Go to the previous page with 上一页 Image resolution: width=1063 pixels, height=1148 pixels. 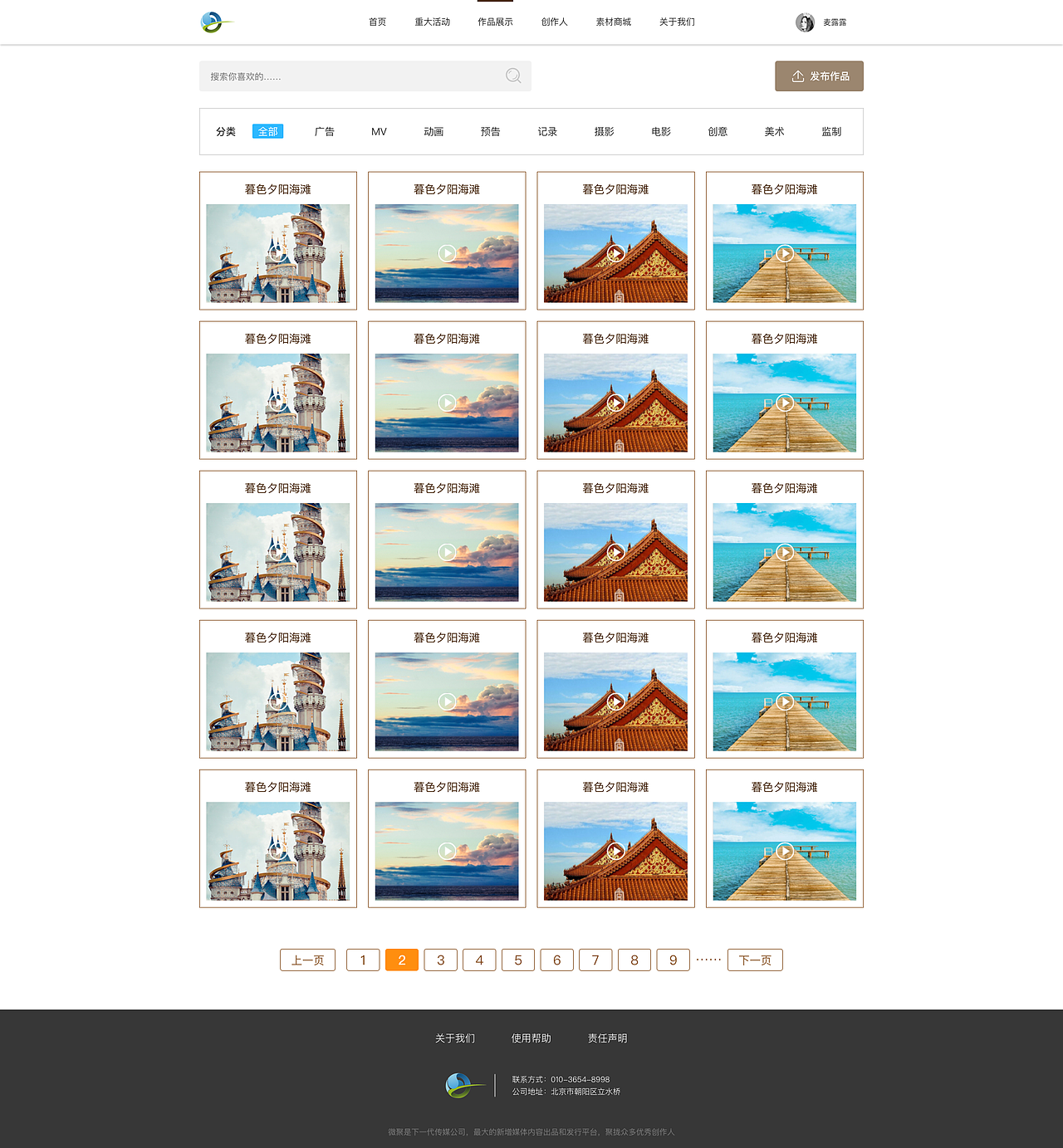click(307, 960)
